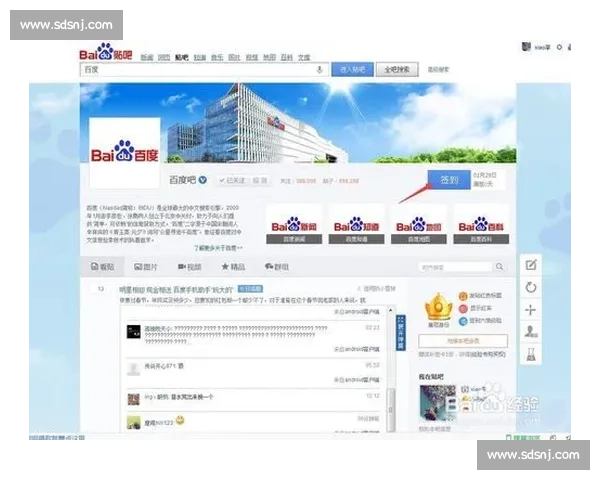
Task: Focus the top search field containing 百度
Action: (x=204, y=70)
